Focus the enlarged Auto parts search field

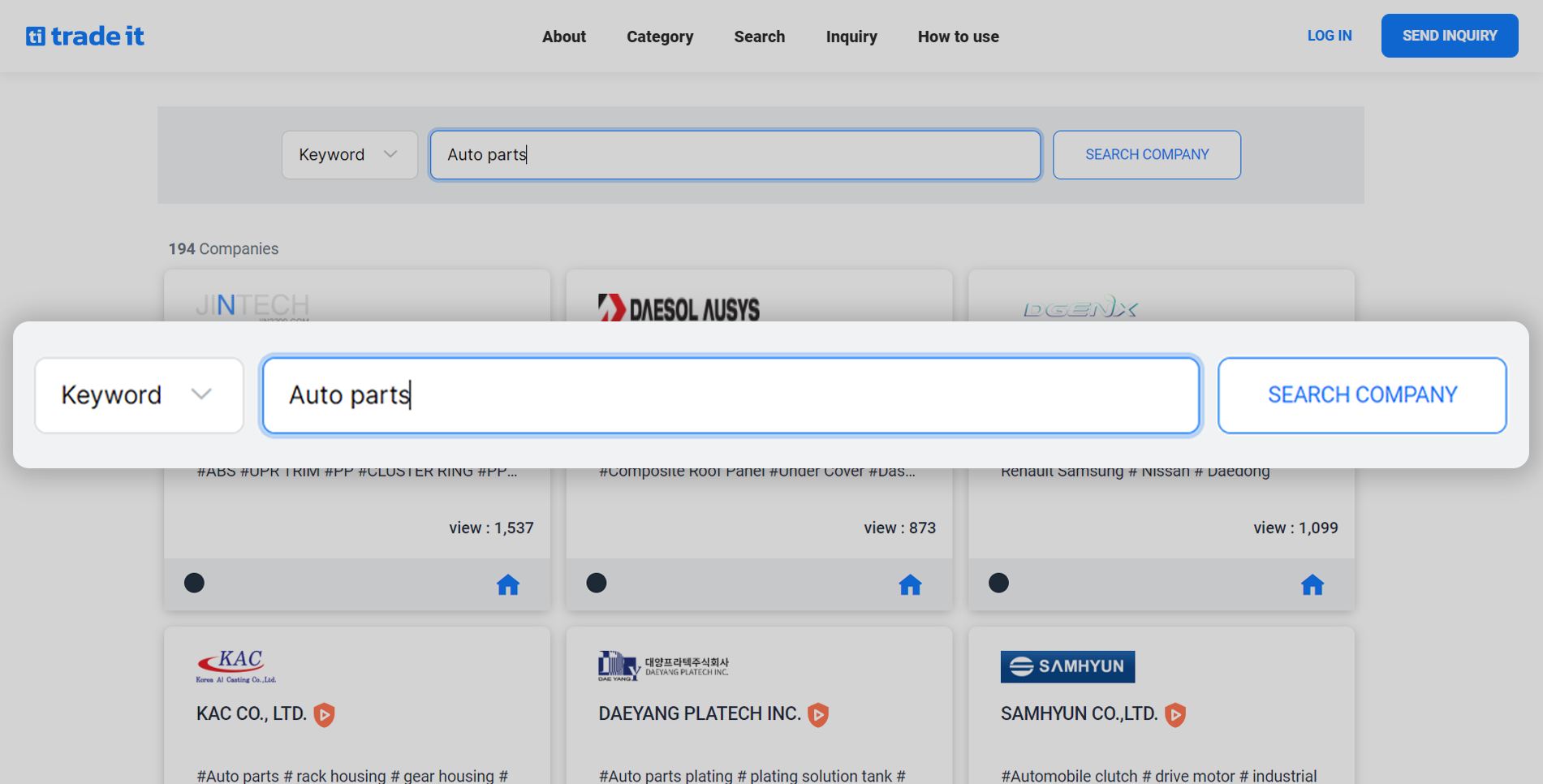(731, 395)
